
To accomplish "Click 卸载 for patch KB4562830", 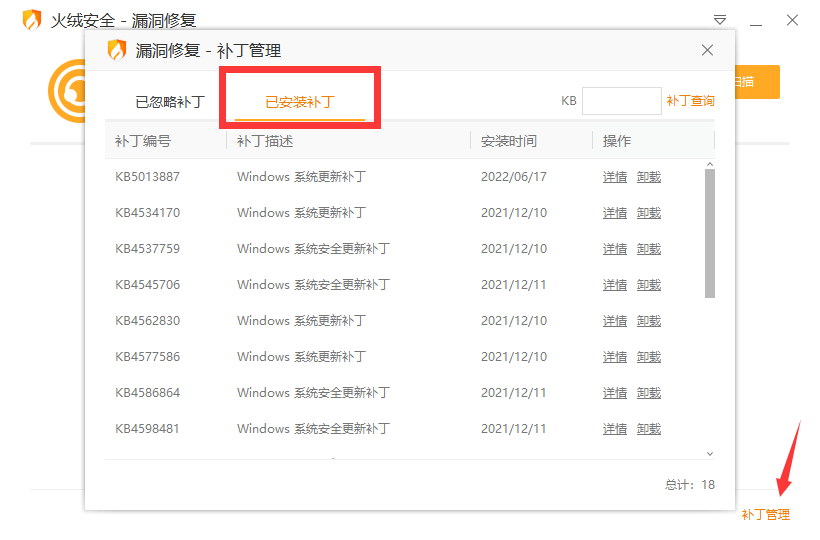I will (x=648, y=320).
